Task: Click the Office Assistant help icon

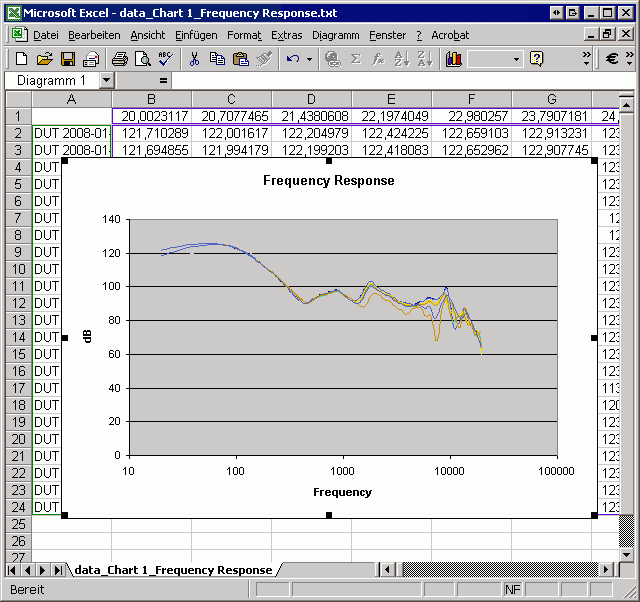Action: coord(536,59)
